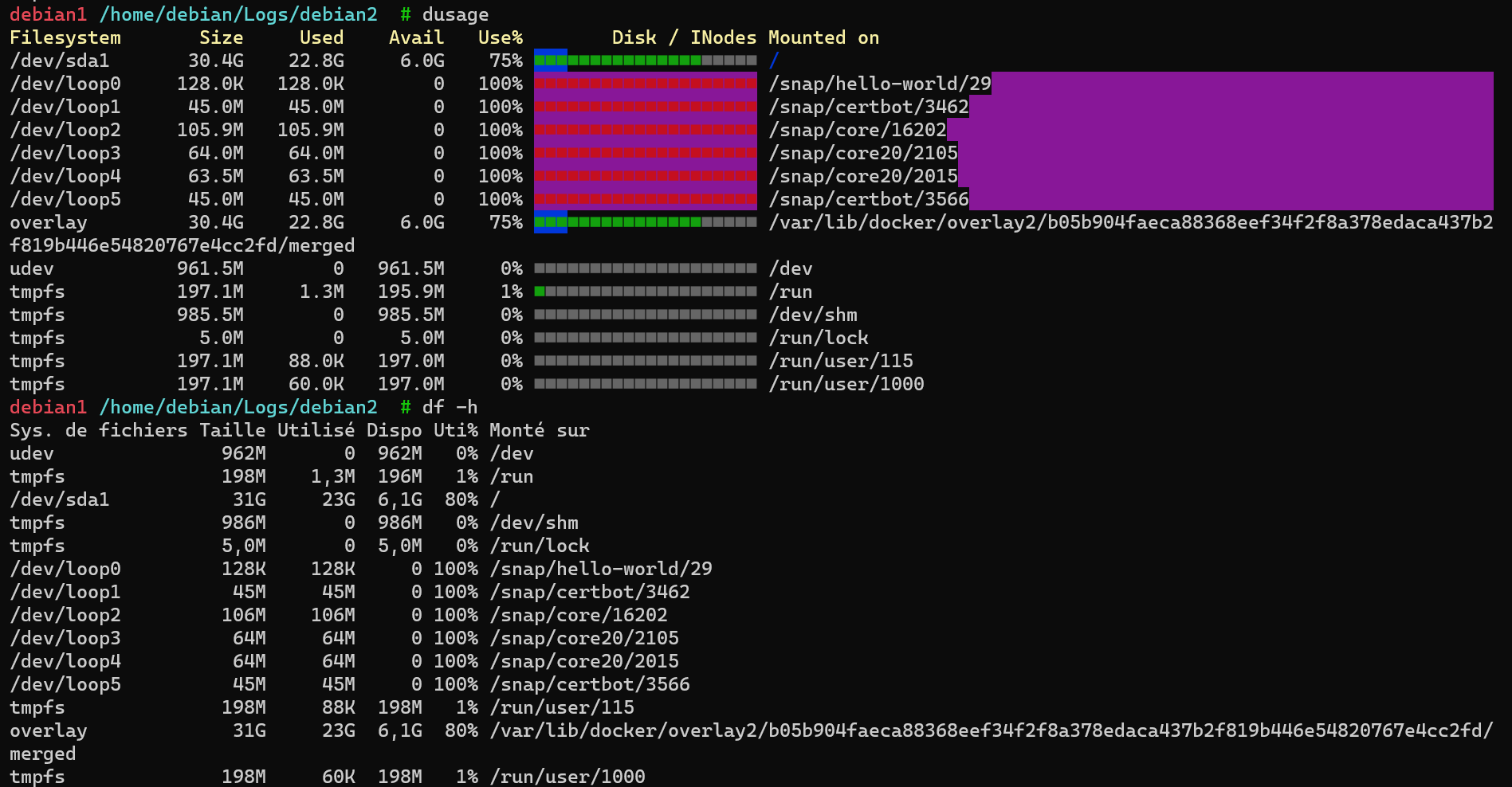Click the green usage bar for /dev/sda1
Image resolution: width=1512 pixels, height=787 pixels.
[x=645, y=61]
